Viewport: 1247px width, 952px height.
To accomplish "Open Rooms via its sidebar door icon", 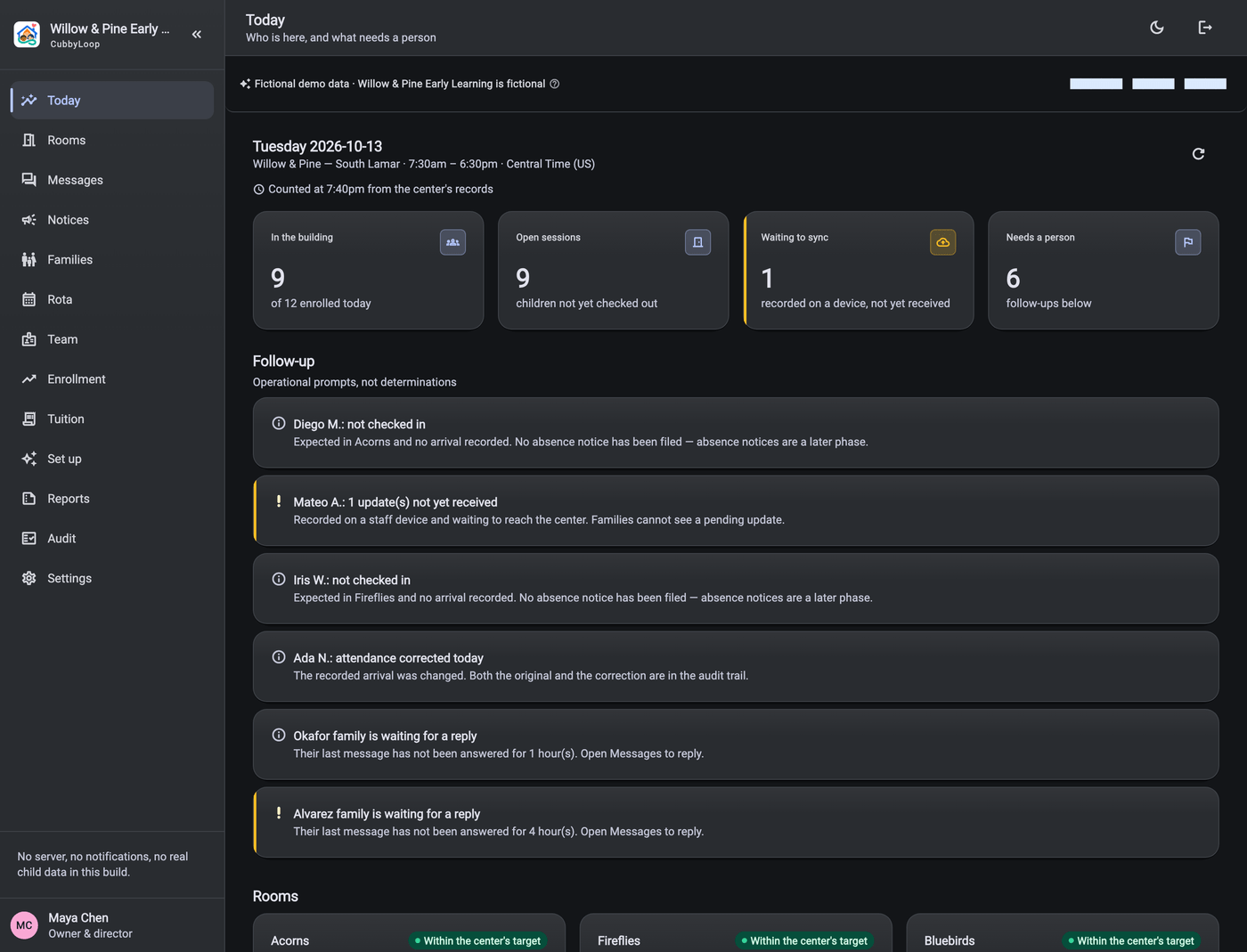I will pyautogui.click(x=29, y=140).
